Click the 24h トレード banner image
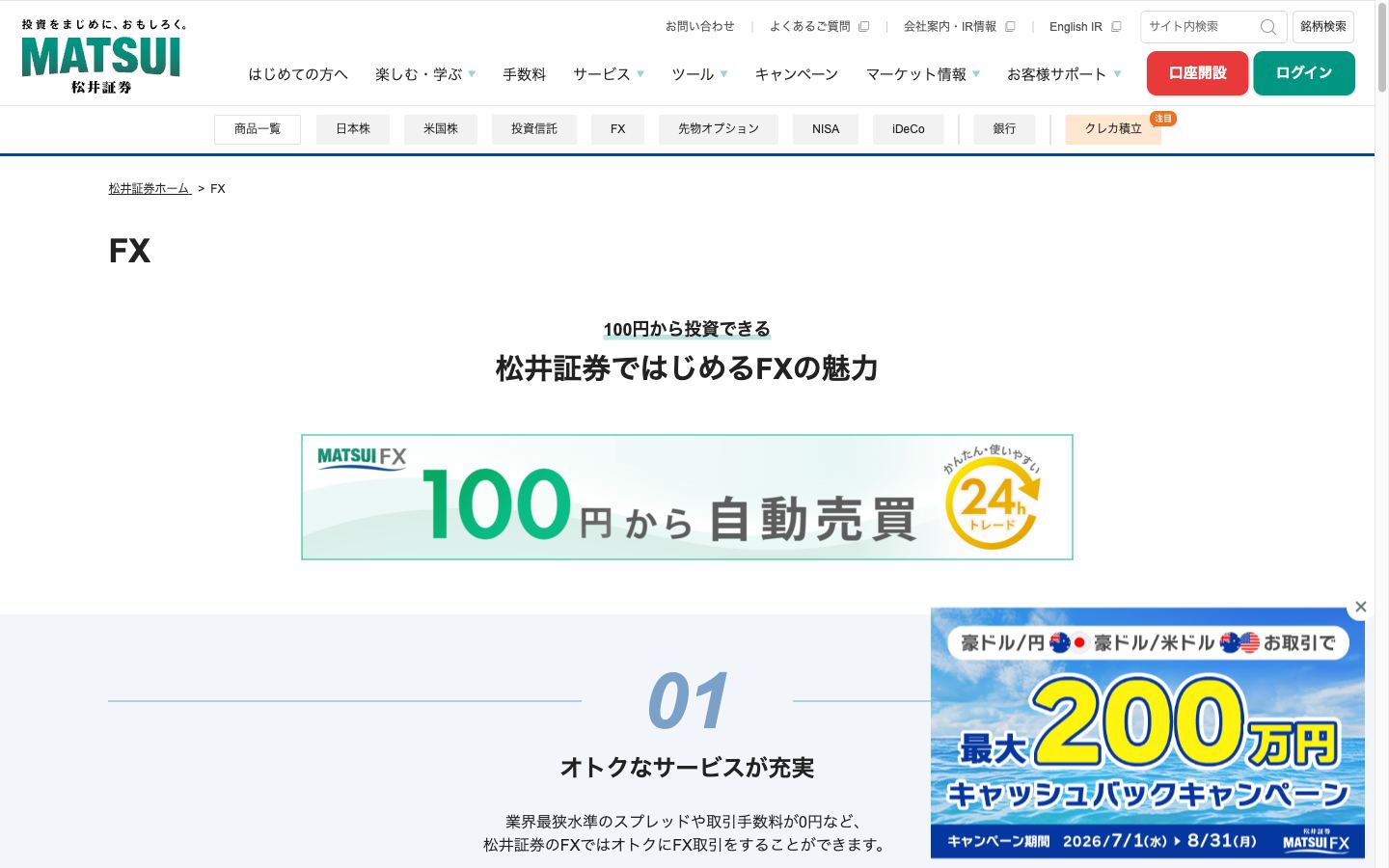This screenshot has width=1389, height=868. 687,497
